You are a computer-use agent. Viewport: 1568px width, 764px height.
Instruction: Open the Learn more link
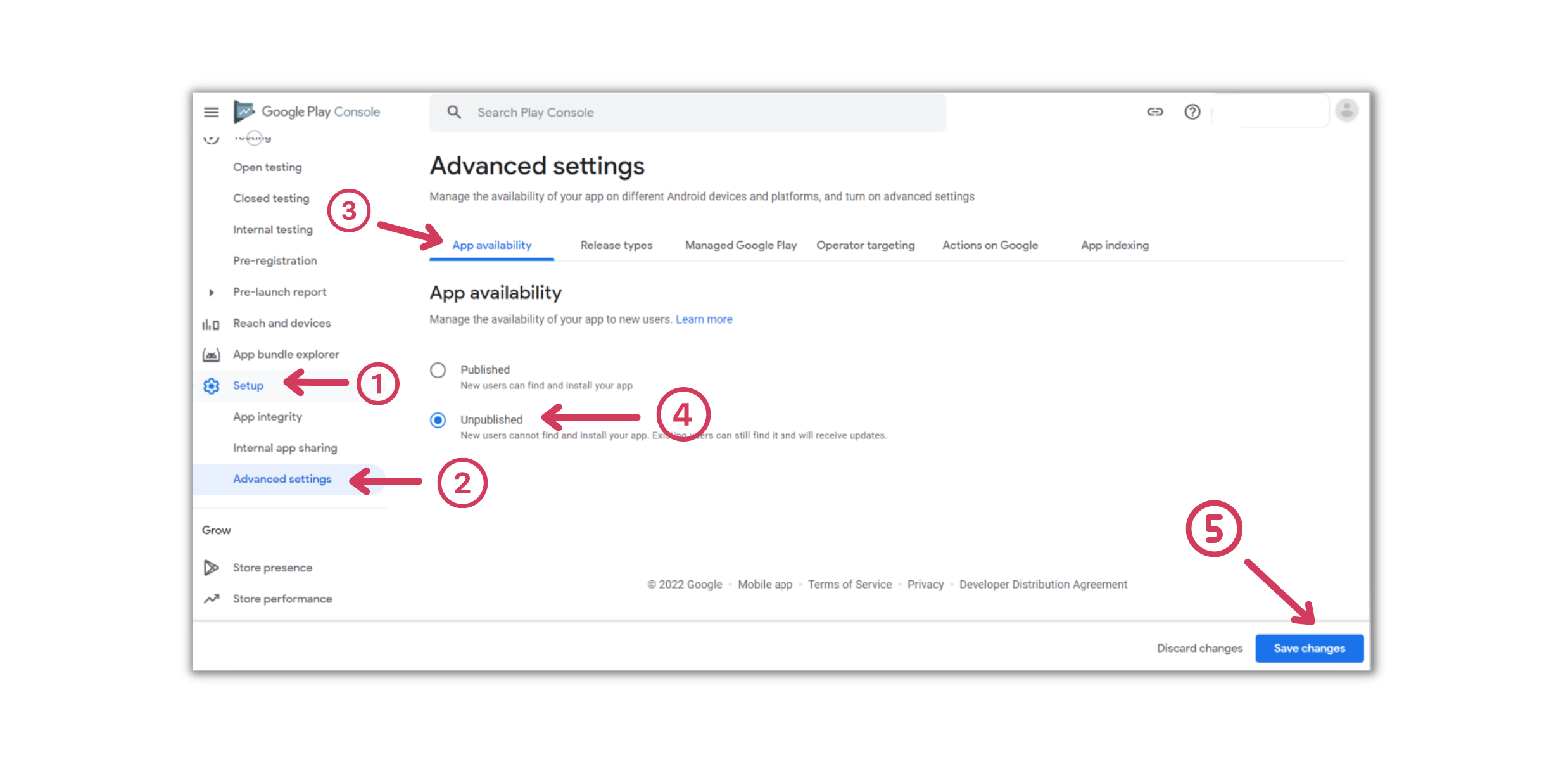(704, 319)
